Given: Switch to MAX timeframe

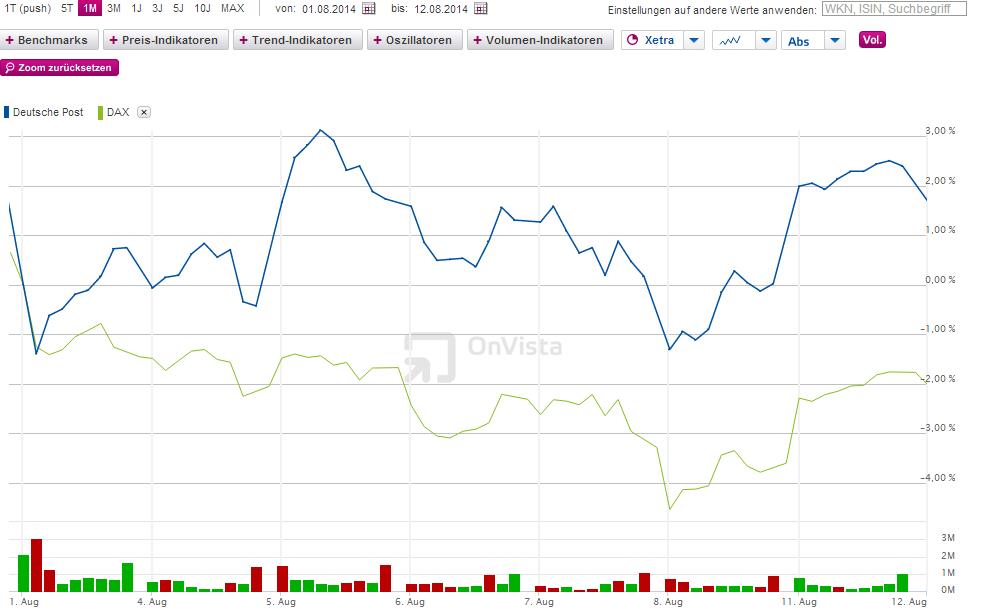Looking at the screenshot, I should 233,8.
